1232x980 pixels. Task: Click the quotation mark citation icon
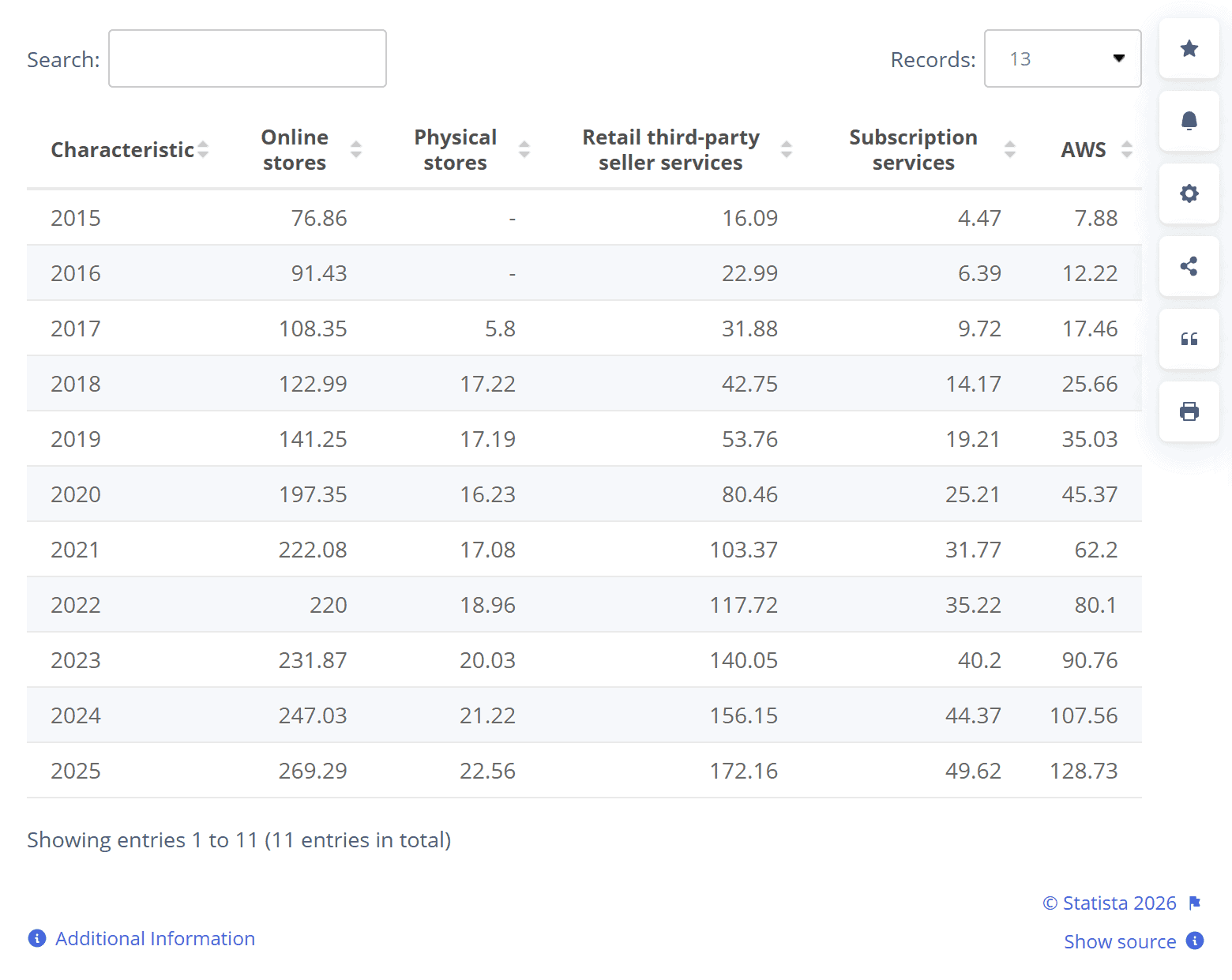[1189, 339]
